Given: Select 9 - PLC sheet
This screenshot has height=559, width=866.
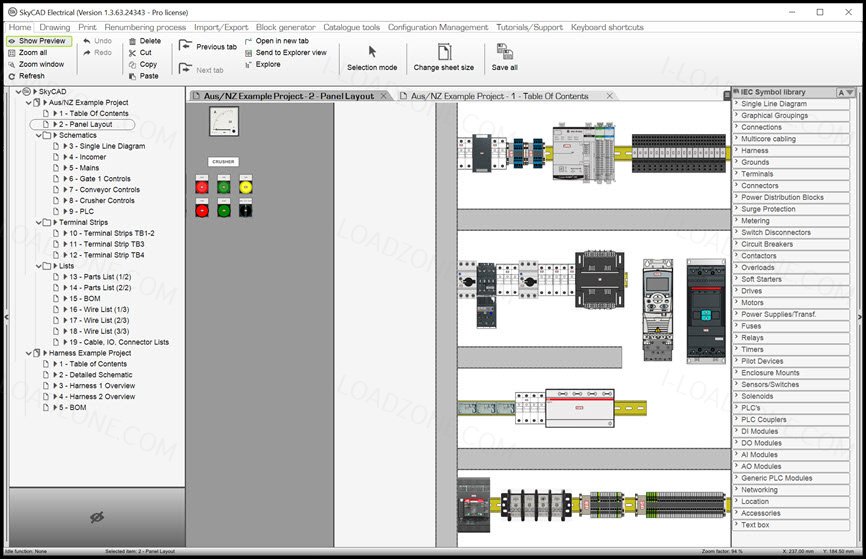Looking at the screenshot, I should coord(81,212).
